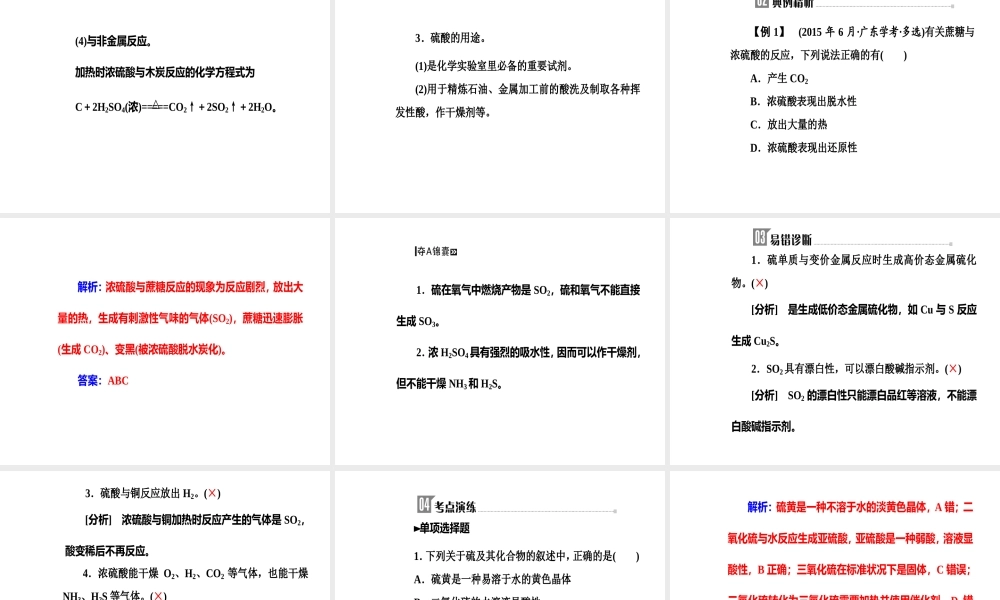Image resolution: width=1000 pixels, height=600 pixels.
Task: Click the 加热时浓硫酸与木炭反应 equation text
Action: [165, 72]
